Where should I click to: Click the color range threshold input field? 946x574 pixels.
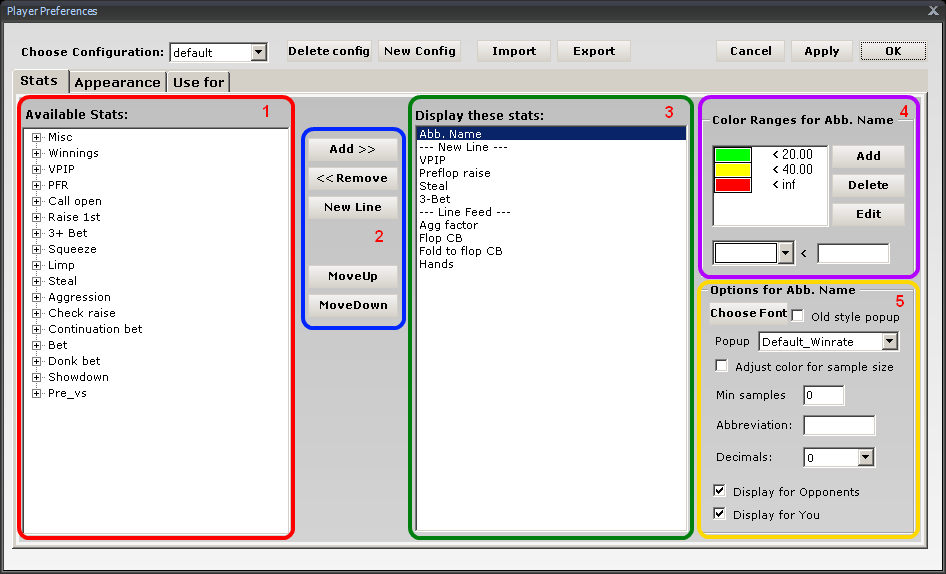853,254
